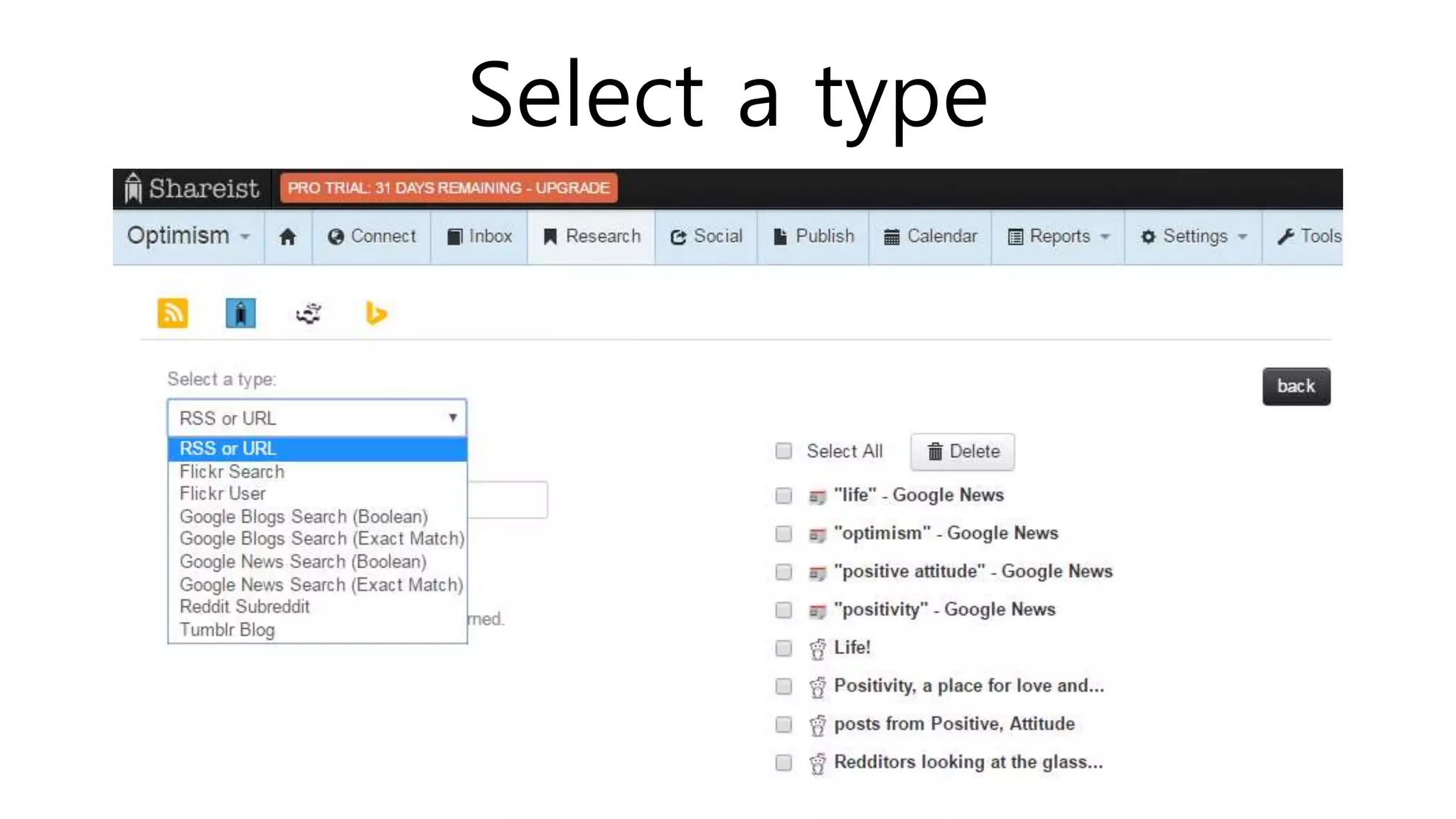
Task: Check the "positivity" - Google News box
Action: click(x=783, y=610)
